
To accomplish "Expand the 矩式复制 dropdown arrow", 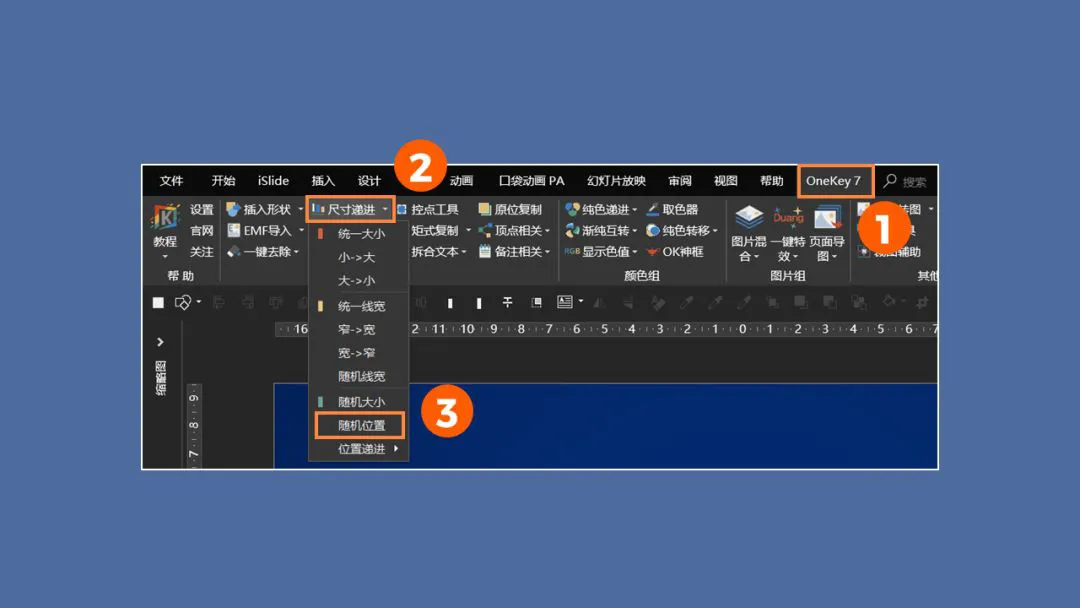I will click(468, 231).
